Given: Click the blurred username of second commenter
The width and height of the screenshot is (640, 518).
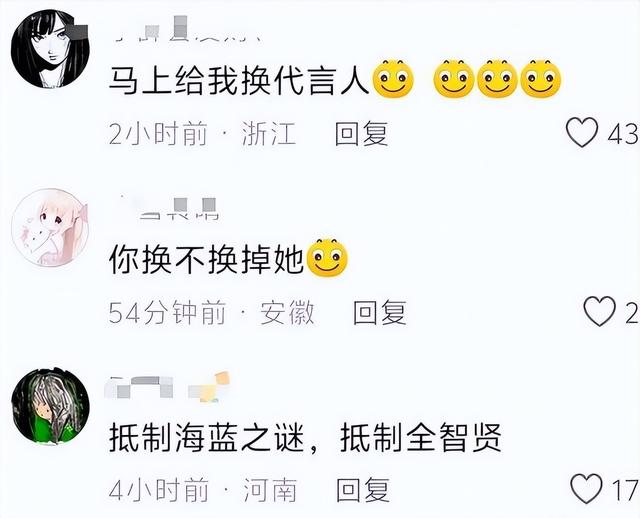Looking at the screenshot, I should [169, 208].
